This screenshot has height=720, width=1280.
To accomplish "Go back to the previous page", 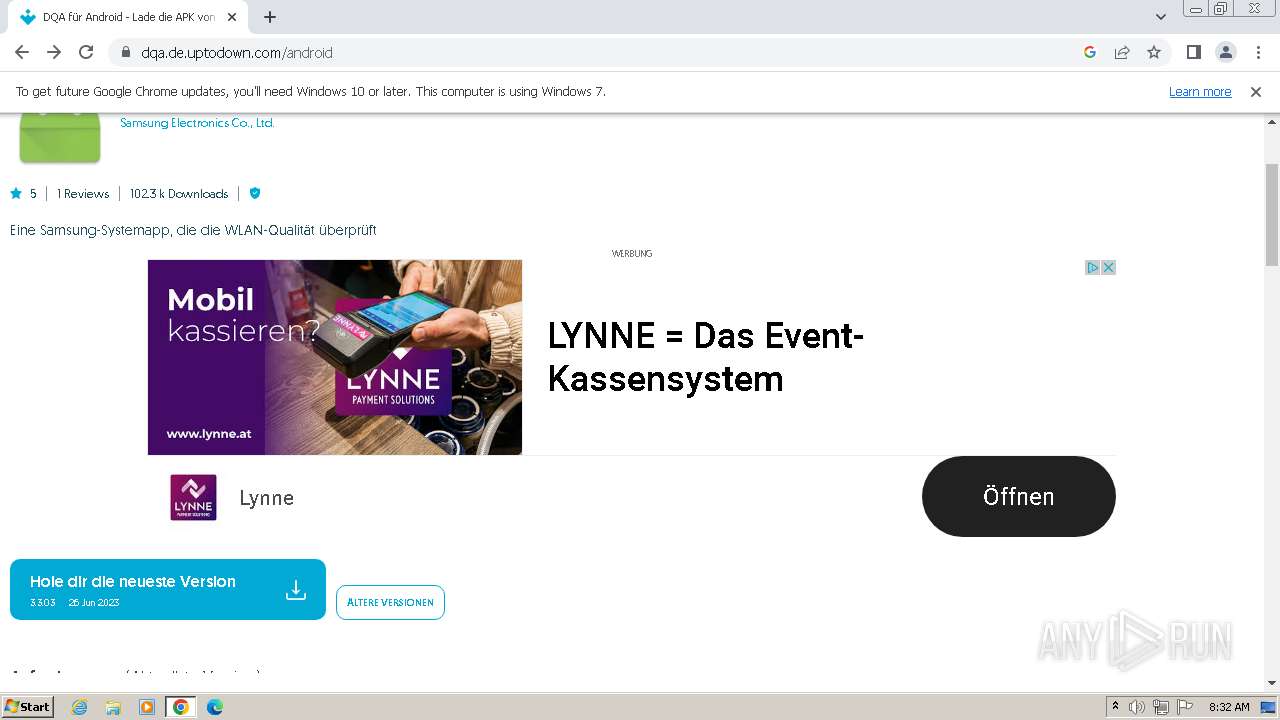I will tap(22, 52).
